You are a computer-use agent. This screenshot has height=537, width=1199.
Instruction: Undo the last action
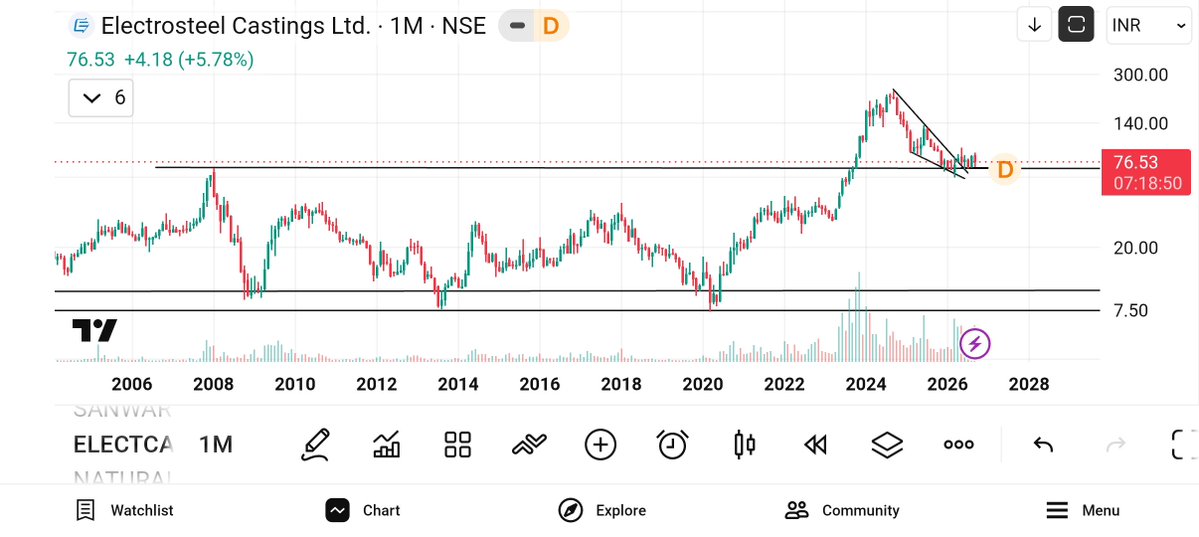coord(1043,444)
